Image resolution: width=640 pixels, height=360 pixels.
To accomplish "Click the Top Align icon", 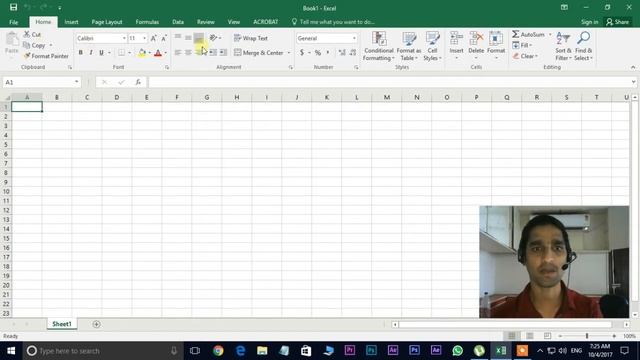I will click(x=178, y=38).
